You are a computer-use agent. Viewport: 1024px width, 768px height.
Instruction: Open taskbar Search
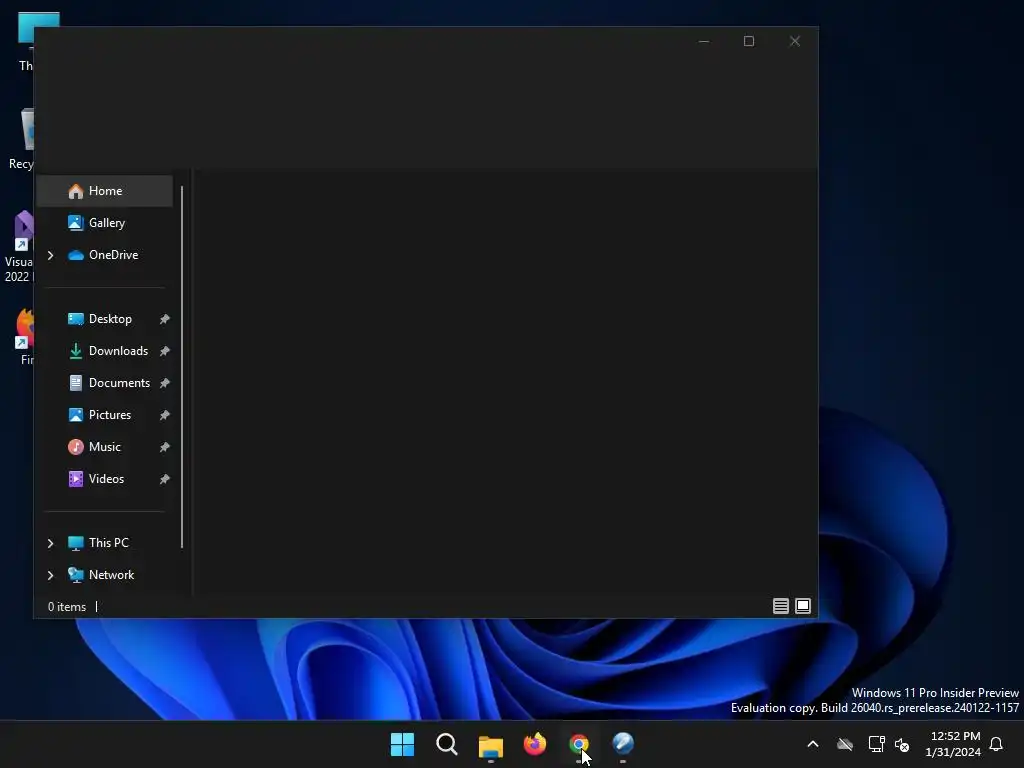[447, 744]
